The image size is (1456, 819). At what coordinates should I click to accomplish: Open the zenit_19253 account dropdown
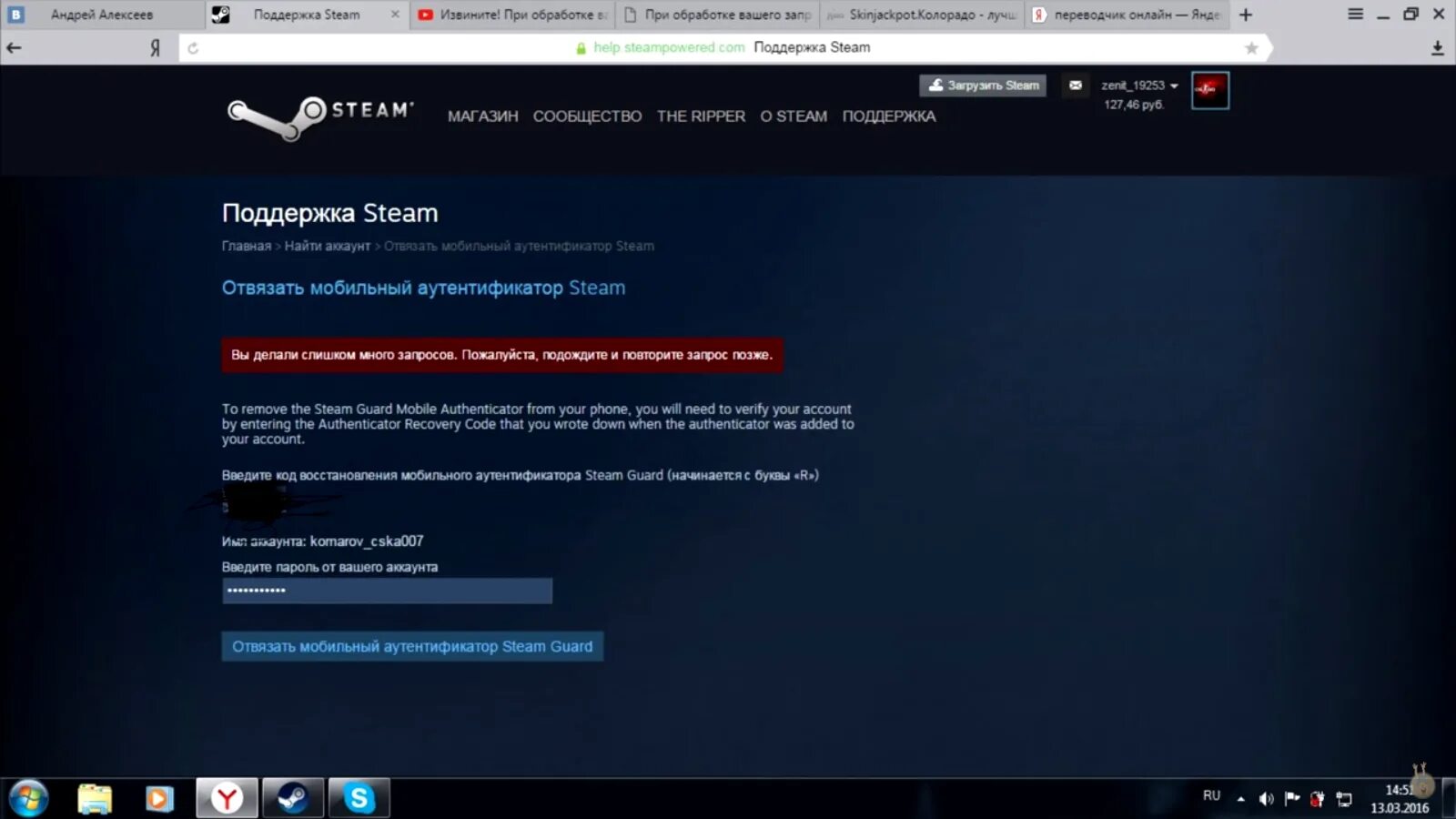[x=1139, y=86]
